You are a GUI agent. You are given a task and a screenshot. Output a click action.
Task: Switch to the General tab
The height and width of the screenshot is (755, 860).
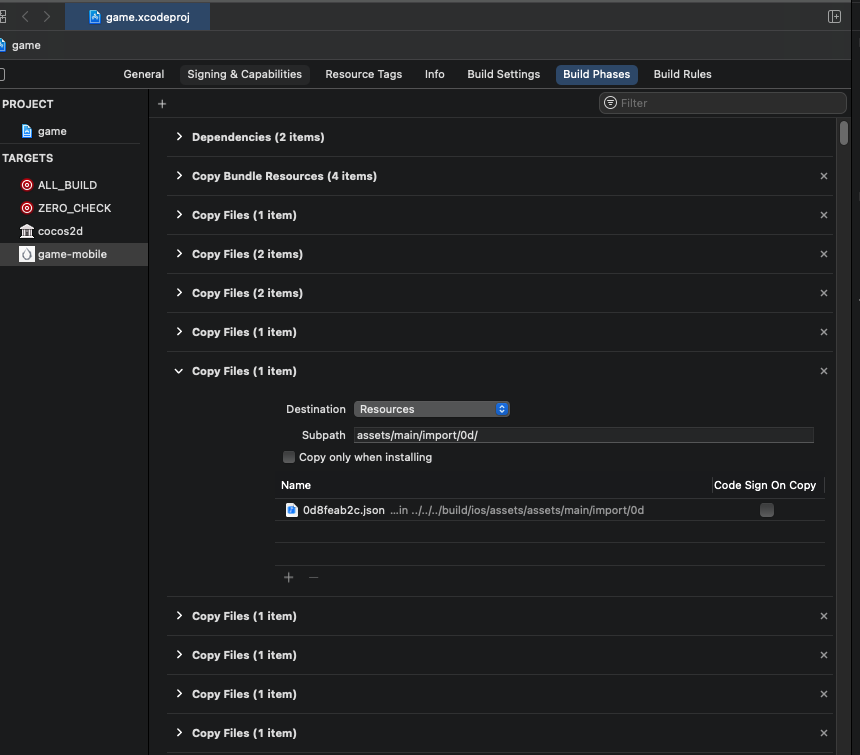[144, 74]
